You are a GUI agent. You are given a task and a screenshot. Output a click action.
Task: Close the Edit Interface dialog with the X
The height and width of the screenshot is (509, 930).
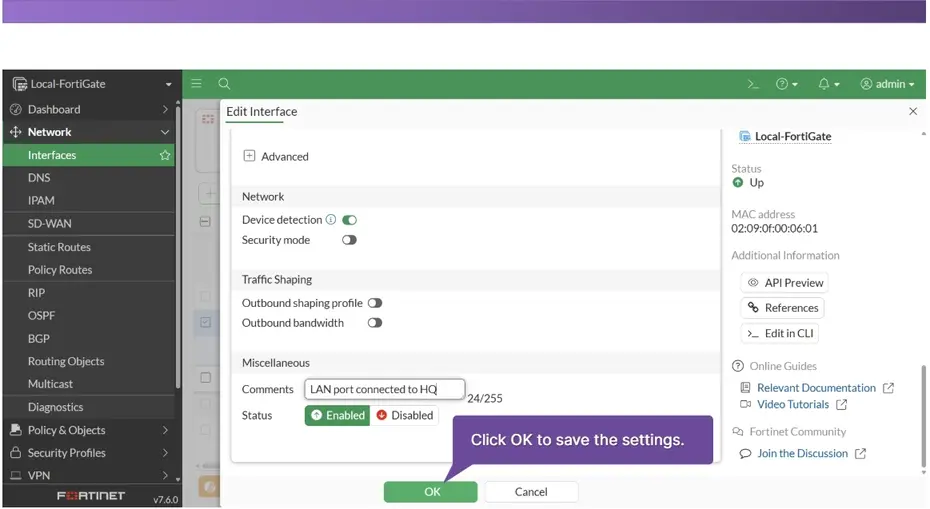click(913, 112)
